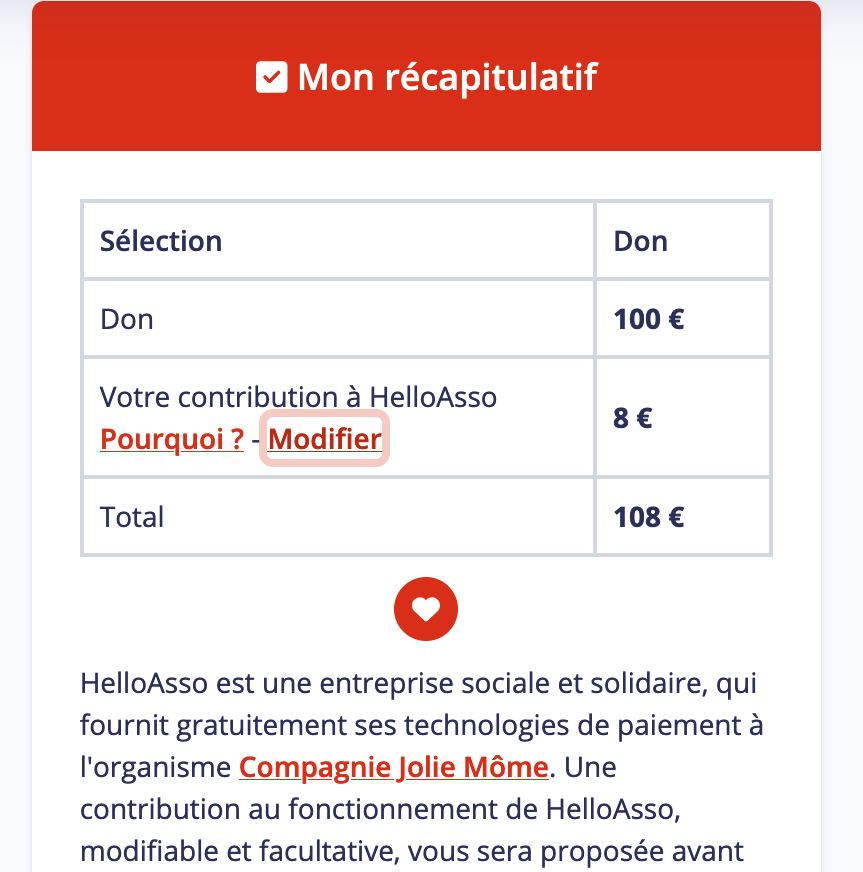Click the HelloAsso description paragraph
Screen dimensions: 863x872
tap(422, 769)
